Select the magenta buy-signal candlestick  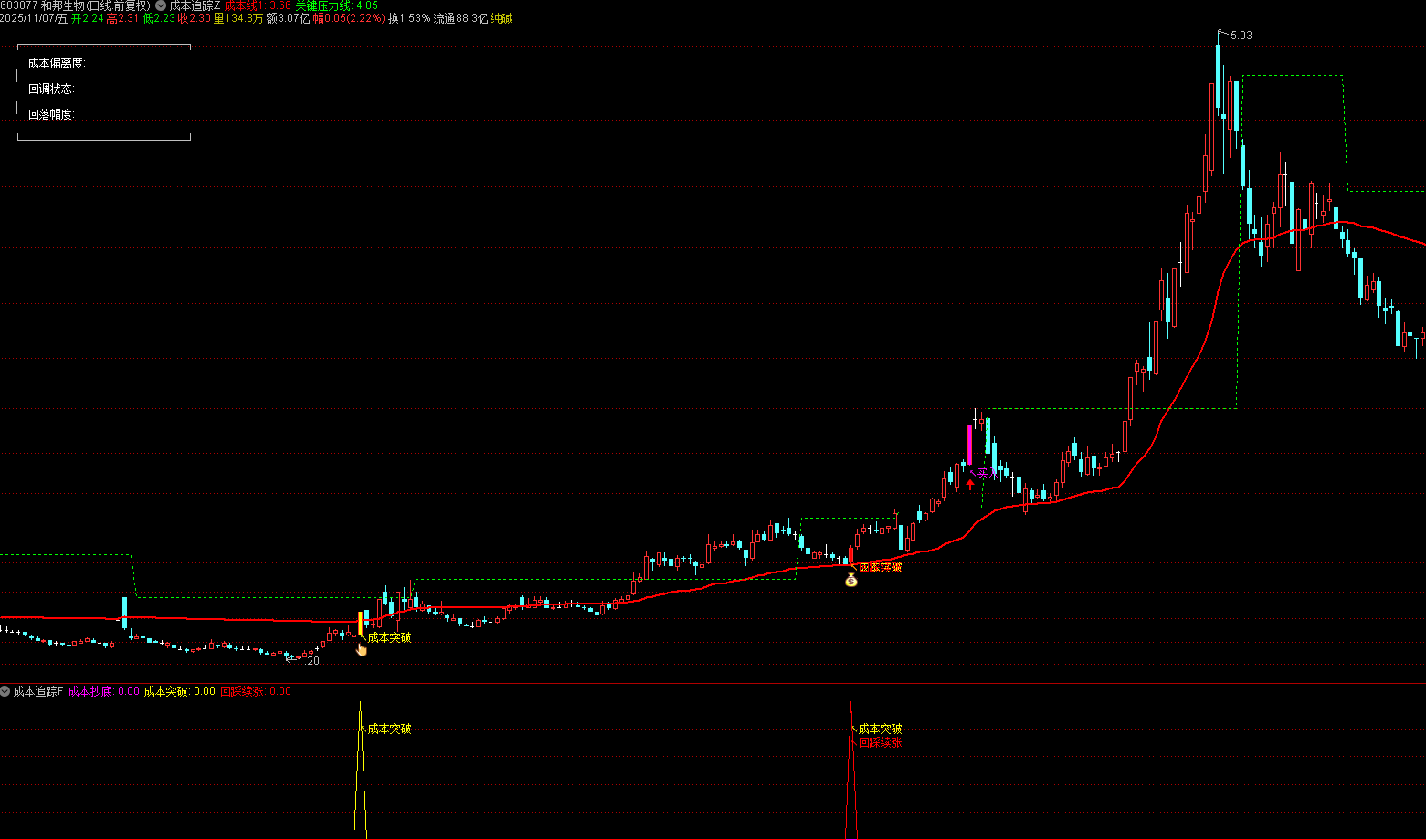point(970,445)
